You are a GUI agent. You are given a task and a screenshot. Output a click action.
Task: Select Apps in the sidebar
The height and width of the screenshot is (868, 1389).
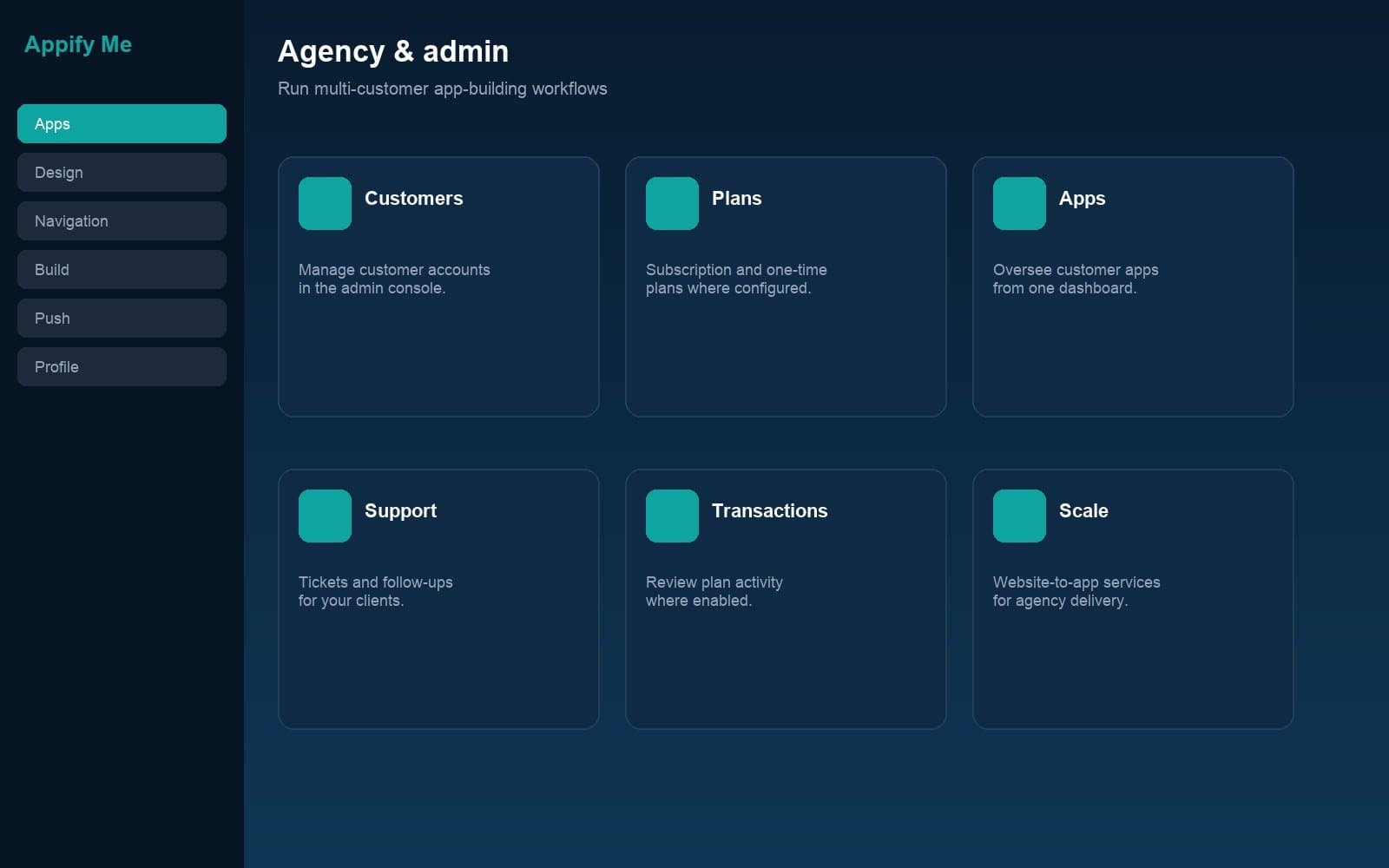(122, 123)
